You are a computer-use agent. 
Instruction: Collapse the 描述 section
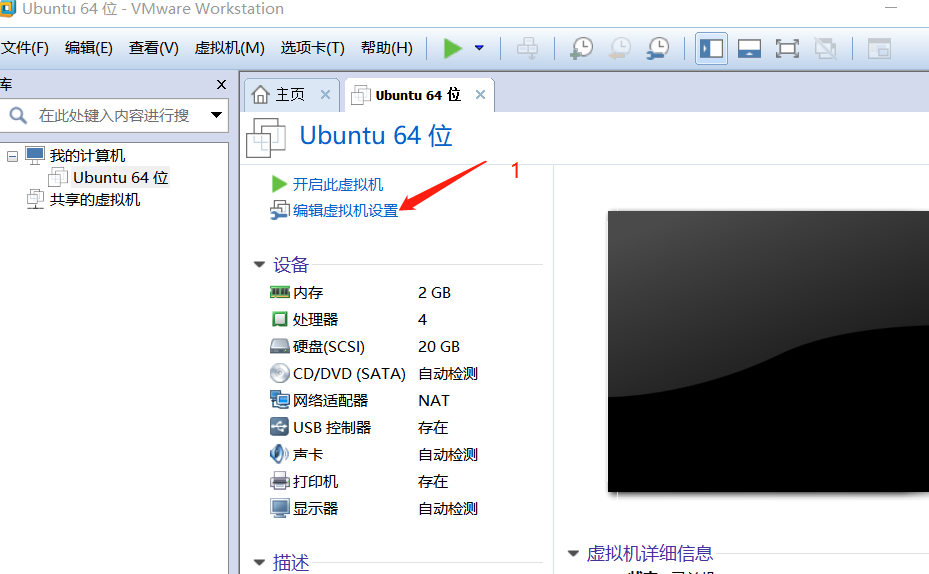point(259,562)
